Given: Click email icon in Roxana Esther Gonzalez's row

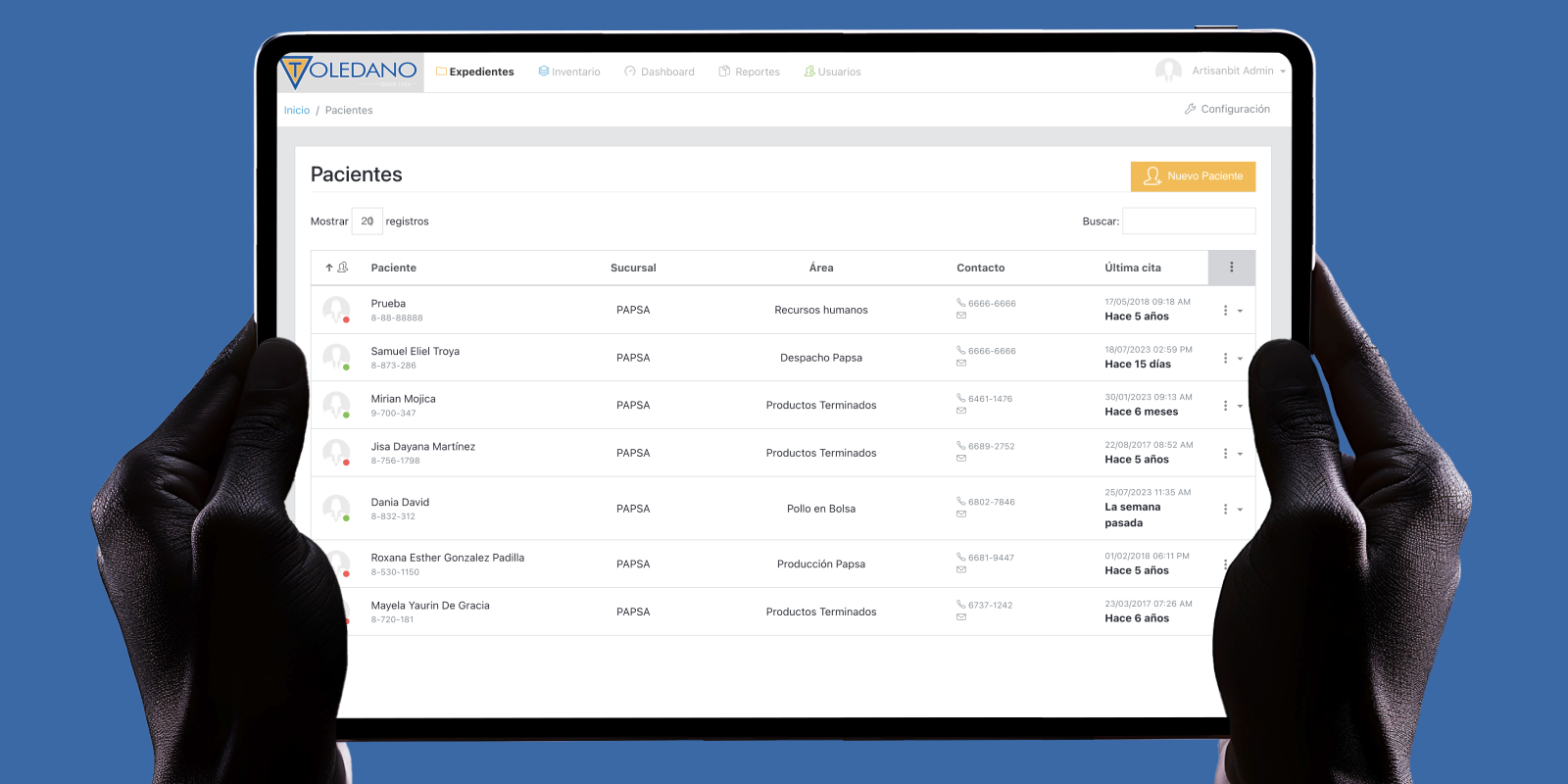Looking at the screenshot, I should pos(961,569).
